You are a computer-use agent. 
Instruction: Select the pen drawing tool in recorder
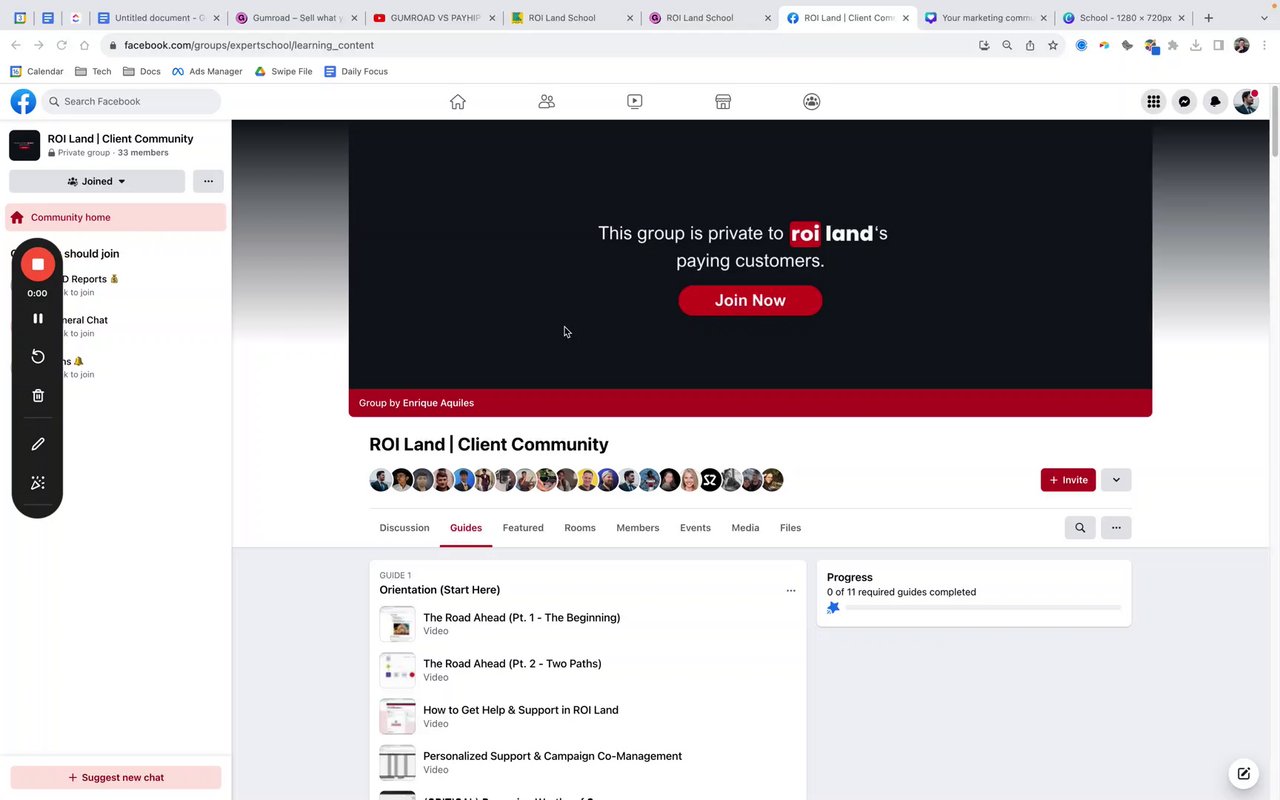(x=38, y=444)
